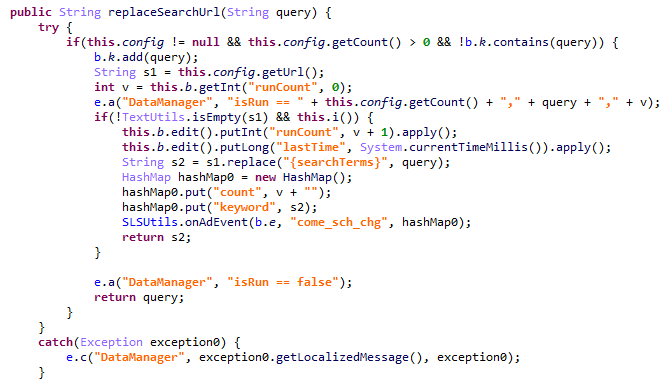Click "e.c" in catch block logging call

click(x=76, y=357)
